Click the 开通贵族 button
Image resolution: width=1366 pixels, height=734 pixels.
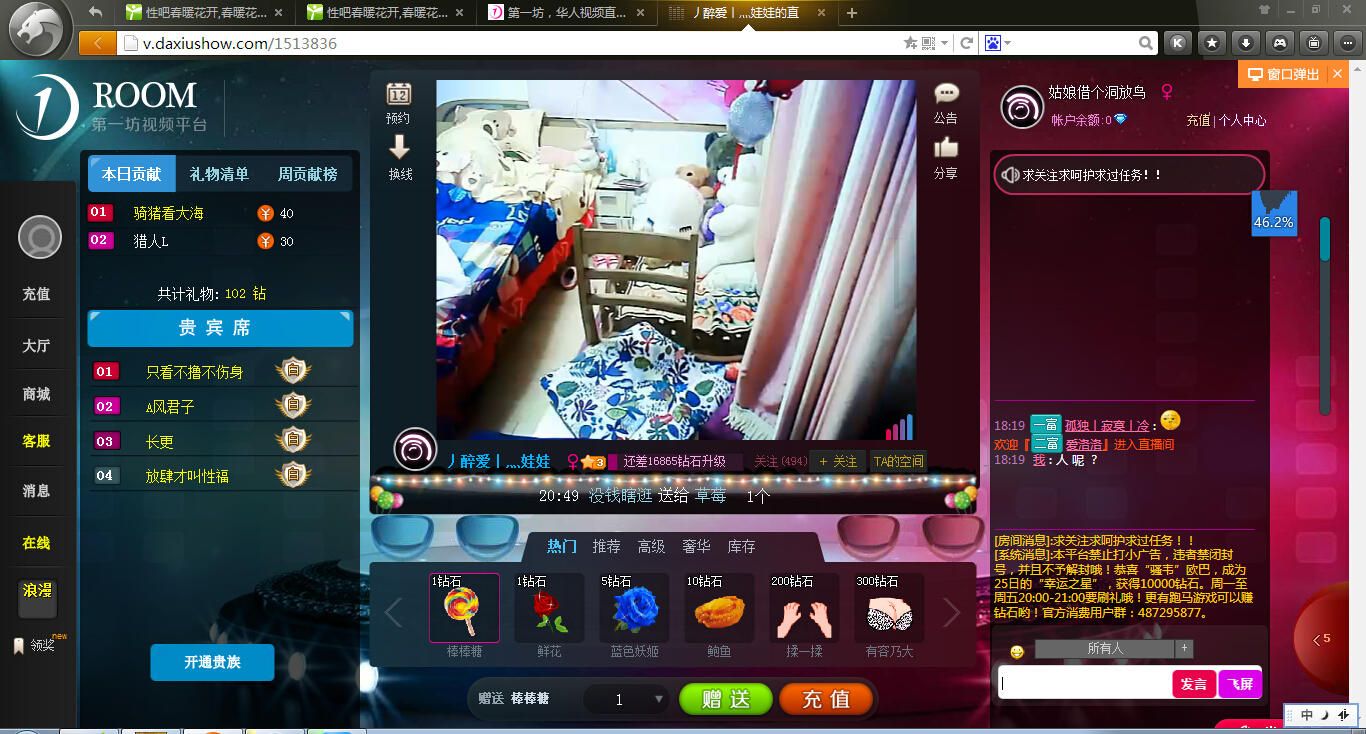tap(212, 662)
